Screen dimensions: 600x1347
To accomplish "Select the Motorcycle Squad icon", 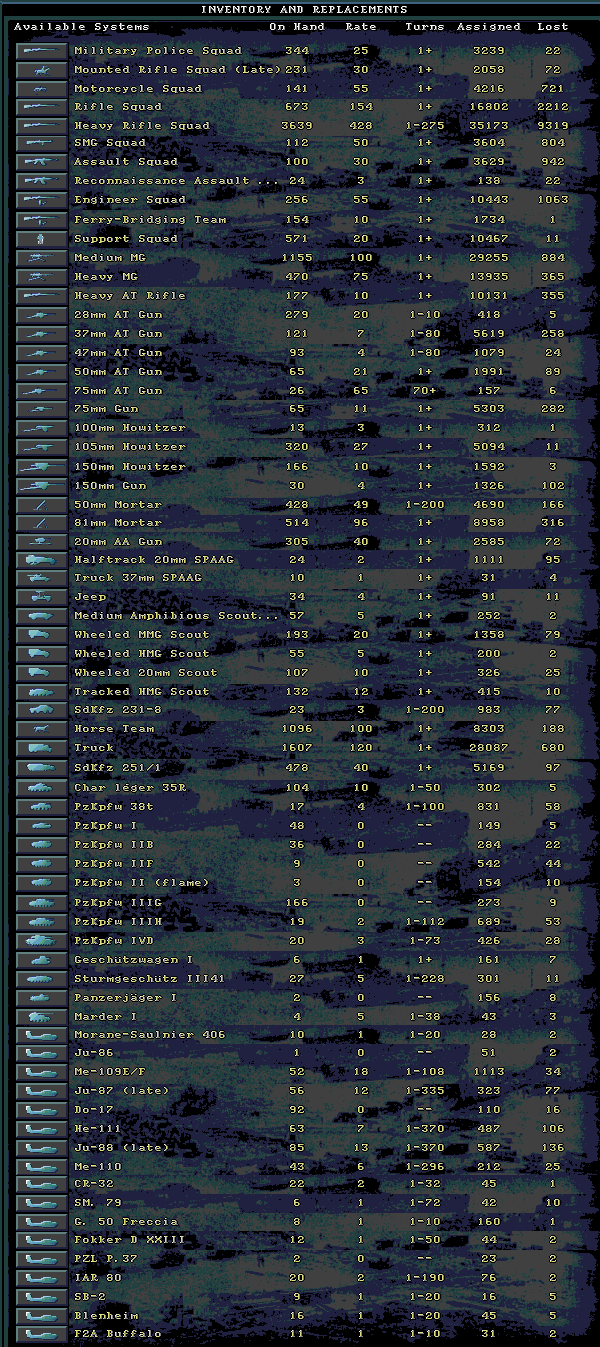I will (x=42, y=88).
